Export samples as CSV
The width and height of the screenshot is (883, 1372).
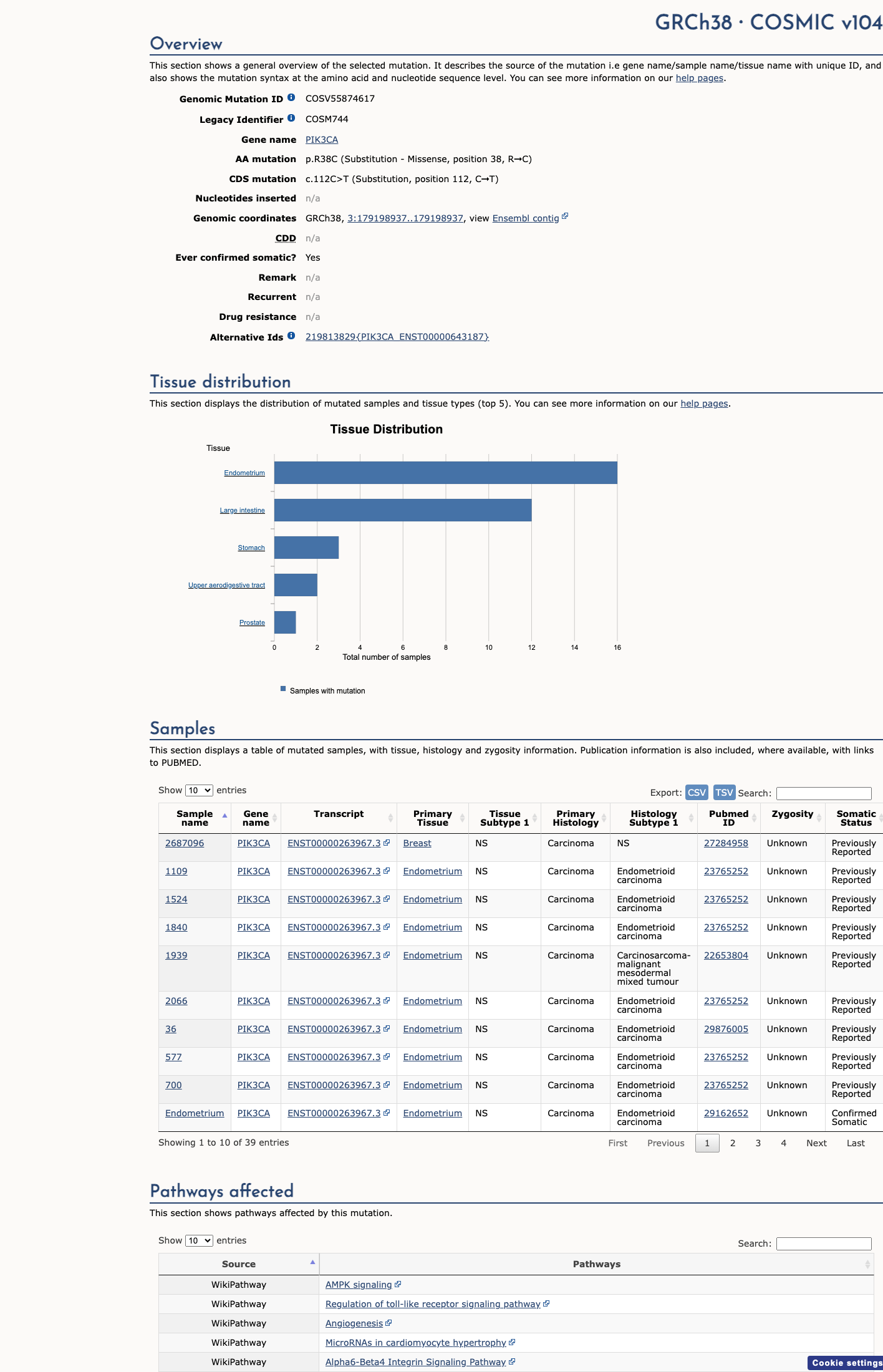(x=697, y=792)
